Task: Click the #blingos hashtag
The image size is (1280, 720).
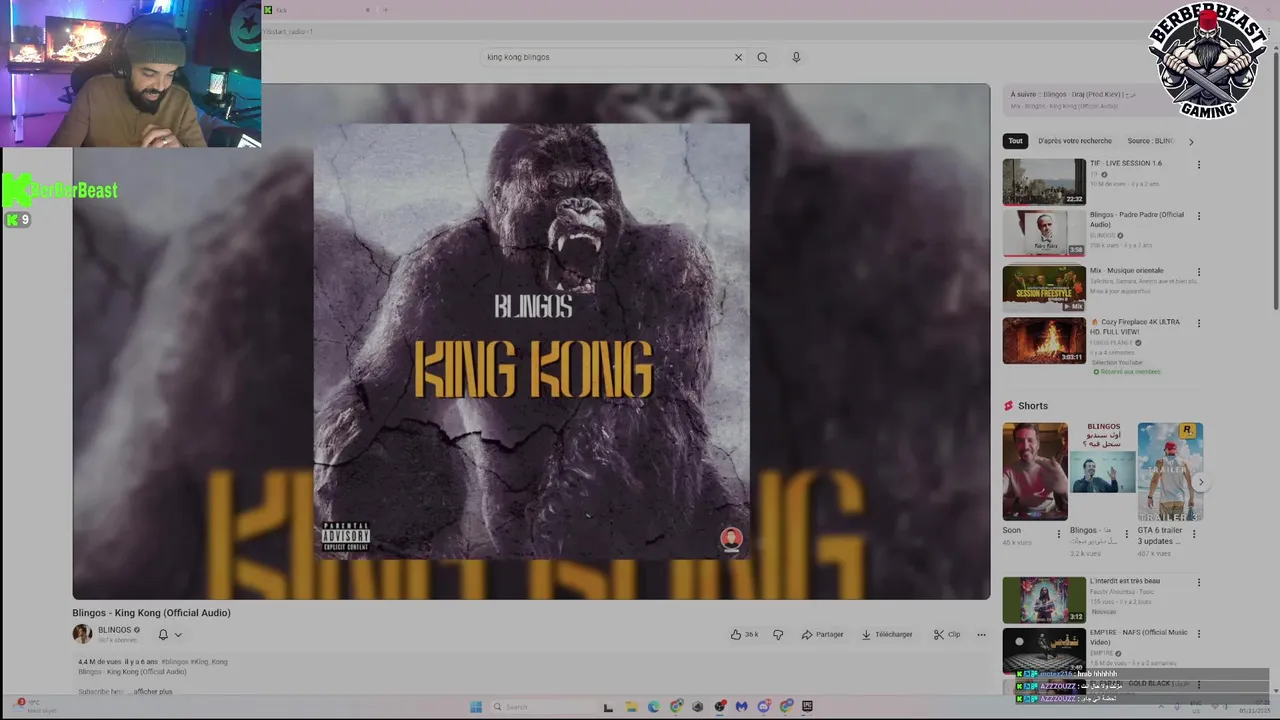Action: click(x=174, y=661)
